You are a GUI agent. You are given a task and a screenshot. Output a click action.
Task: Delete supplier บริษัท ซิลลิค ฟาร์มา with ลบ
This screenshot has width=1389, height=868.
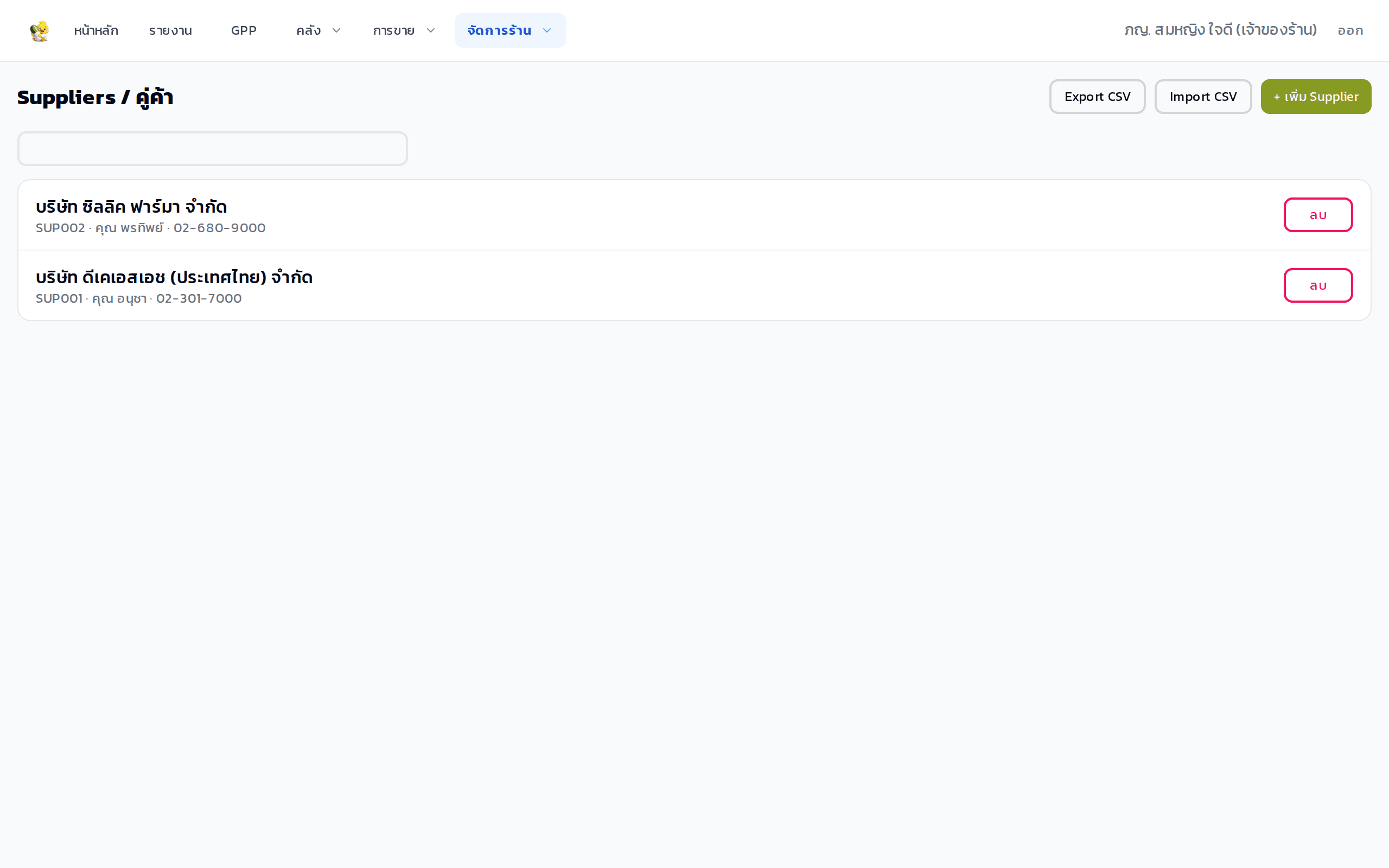click(1318, 215)
